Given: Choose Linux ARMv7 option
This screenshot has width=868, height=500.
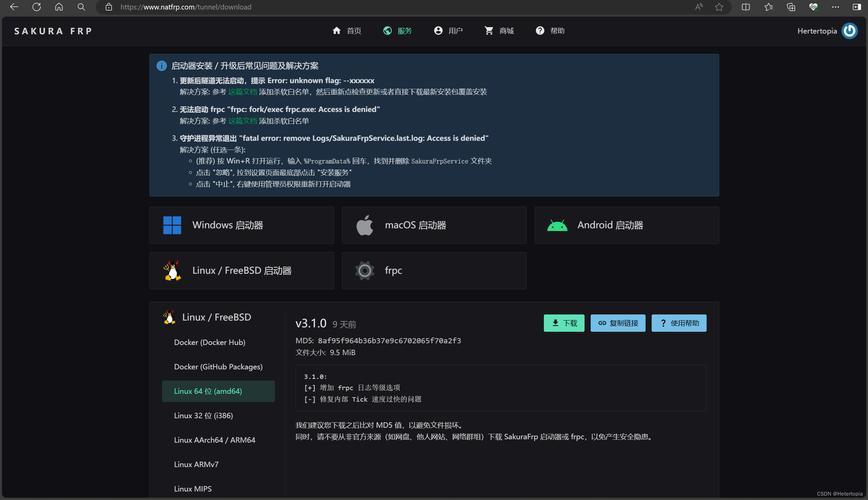Looking at the screenshot, I should click(218, 464).
